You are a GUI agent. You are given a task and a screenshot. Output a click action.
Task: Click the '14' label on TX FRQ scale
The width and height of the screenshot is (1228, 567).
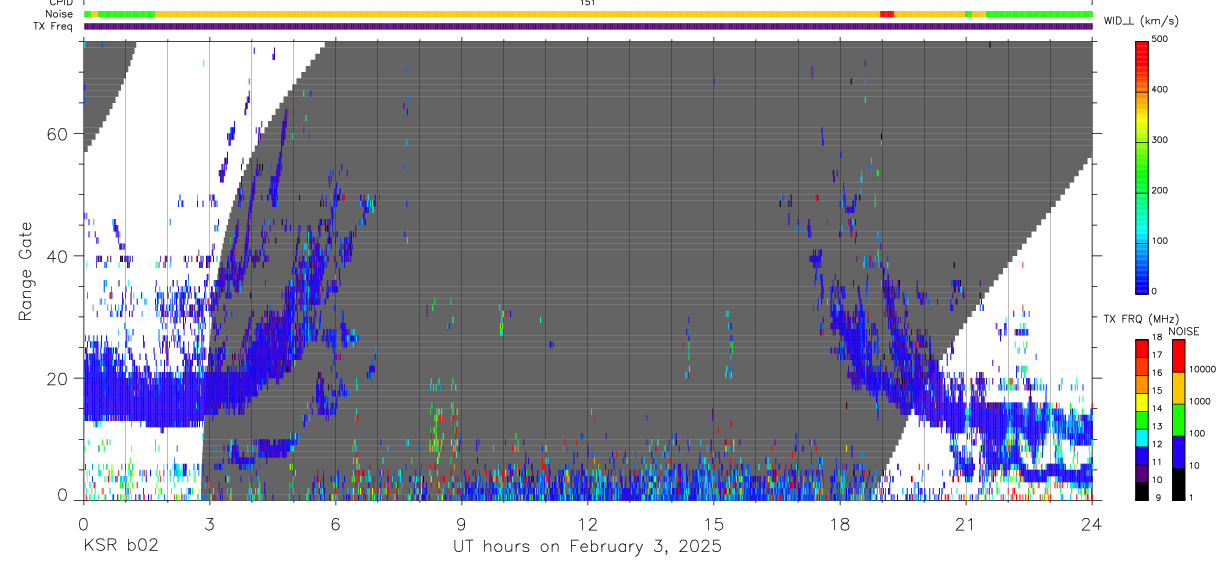1158,409
